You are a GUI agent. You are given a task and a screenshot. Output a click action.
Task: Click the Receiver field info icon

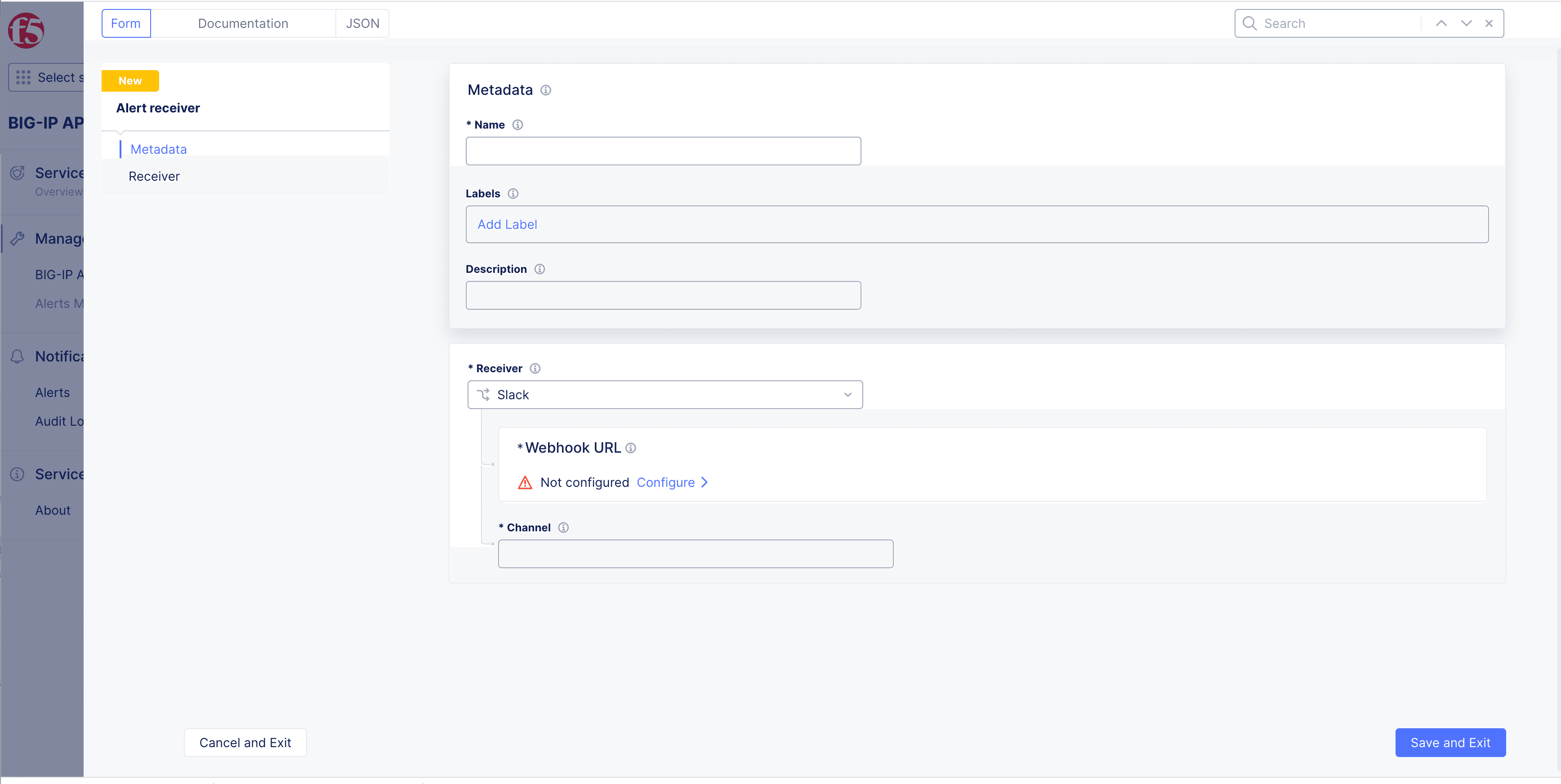[x=535, y=368]
